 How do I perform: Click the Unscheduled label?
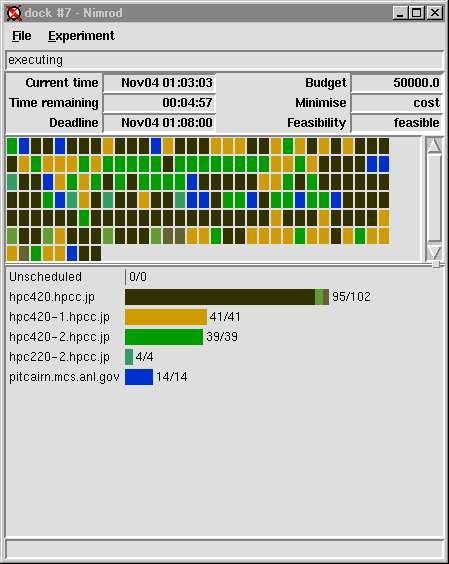point(45,277)
